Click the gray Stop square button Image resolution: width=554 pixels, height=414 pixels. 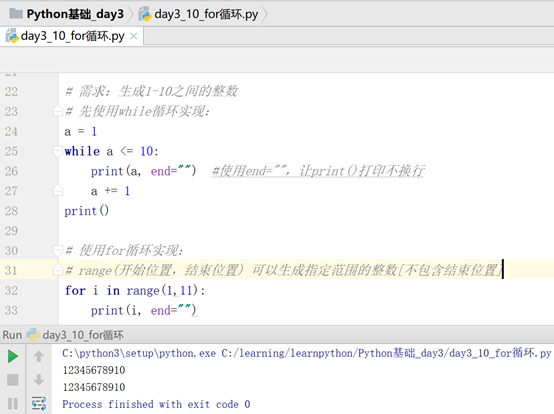pyautogui.click(x=13, y=380)
